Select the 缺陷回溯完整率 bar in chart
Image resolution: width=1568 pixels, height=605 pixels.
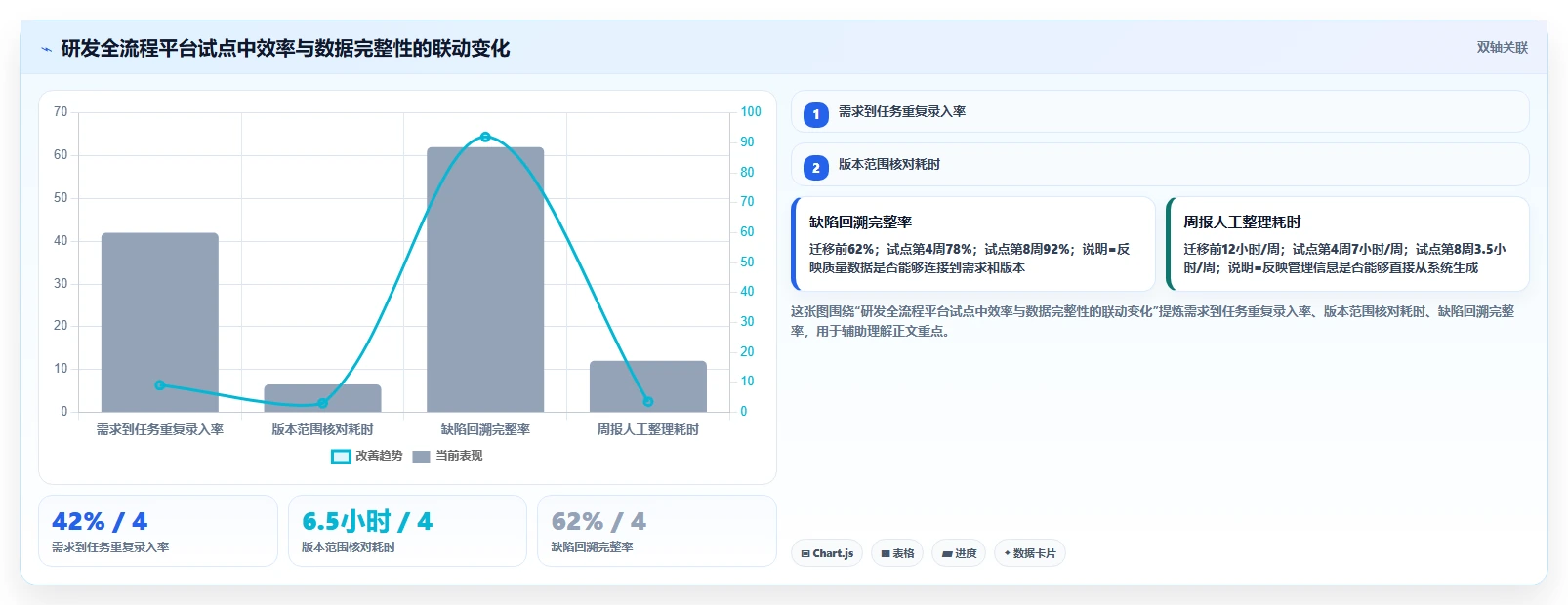[x=485, y=279]
